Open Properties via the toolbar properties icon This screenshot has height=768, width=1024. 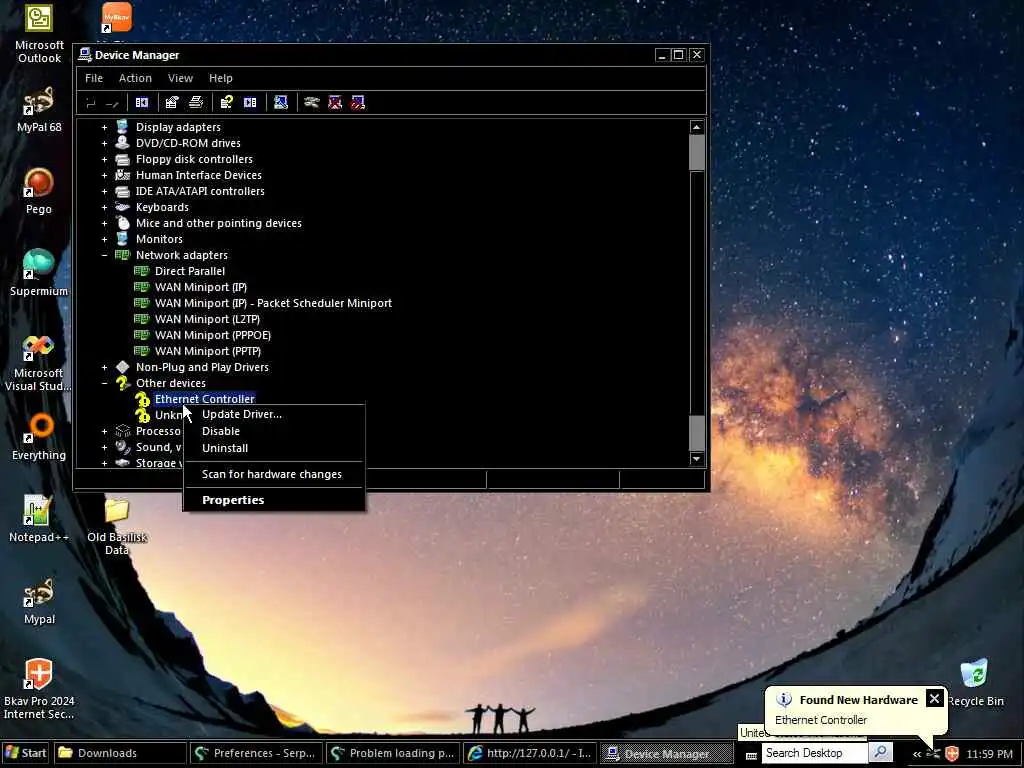[x=172, y=103]
